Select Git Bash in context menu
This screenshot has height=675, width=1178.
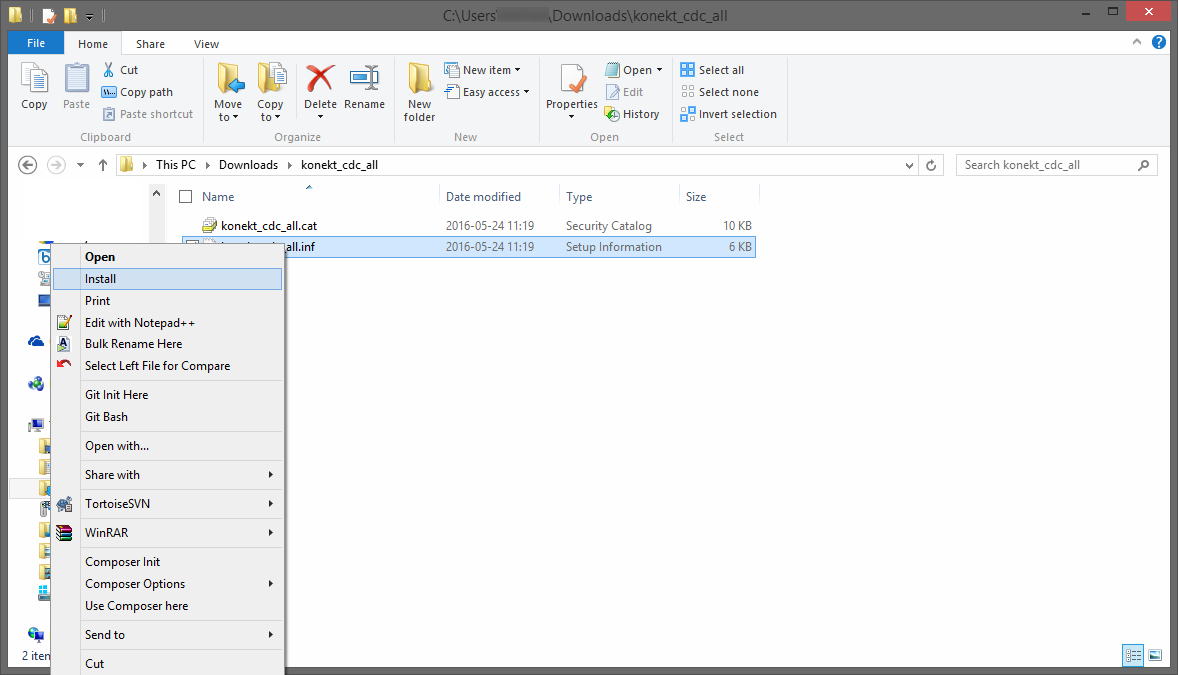click(x=168, y=417)
